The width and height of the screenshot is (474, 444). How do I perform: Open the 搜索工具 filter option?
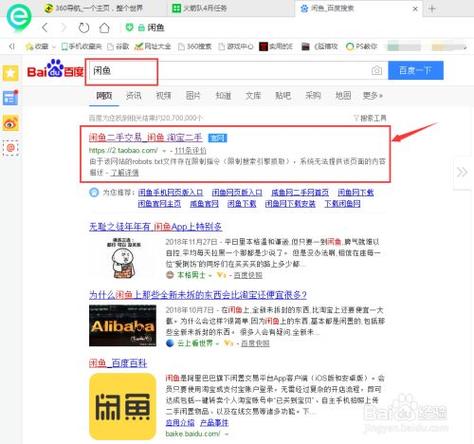(x=370, y=118)
